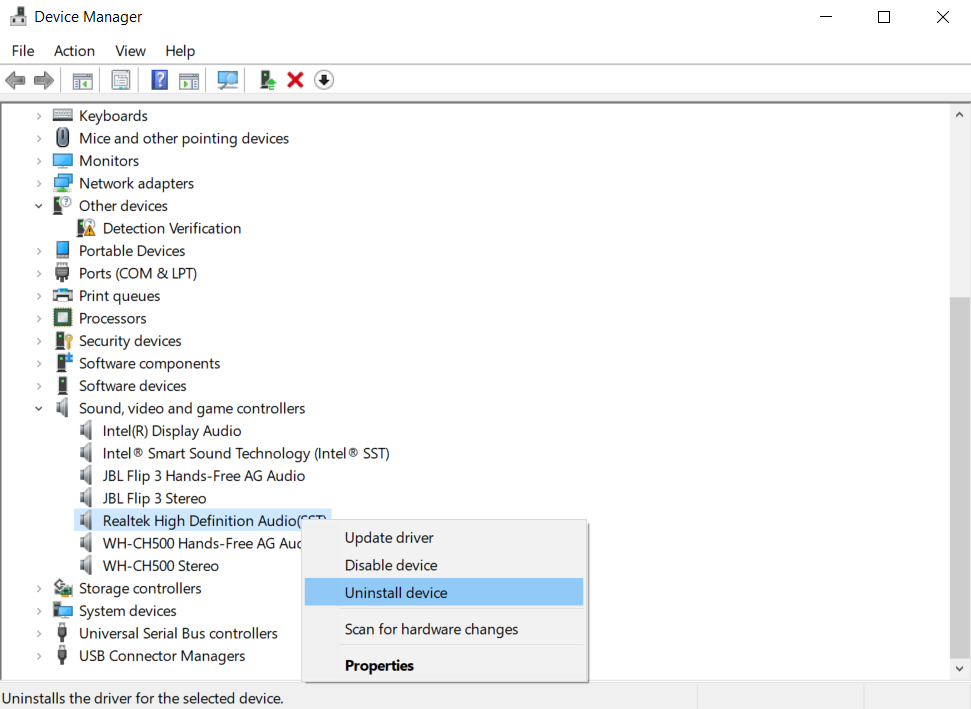Select JBL Flip 3 Hands-Free AG Audio
Viewport: 971px width, 709px height.
204,476
